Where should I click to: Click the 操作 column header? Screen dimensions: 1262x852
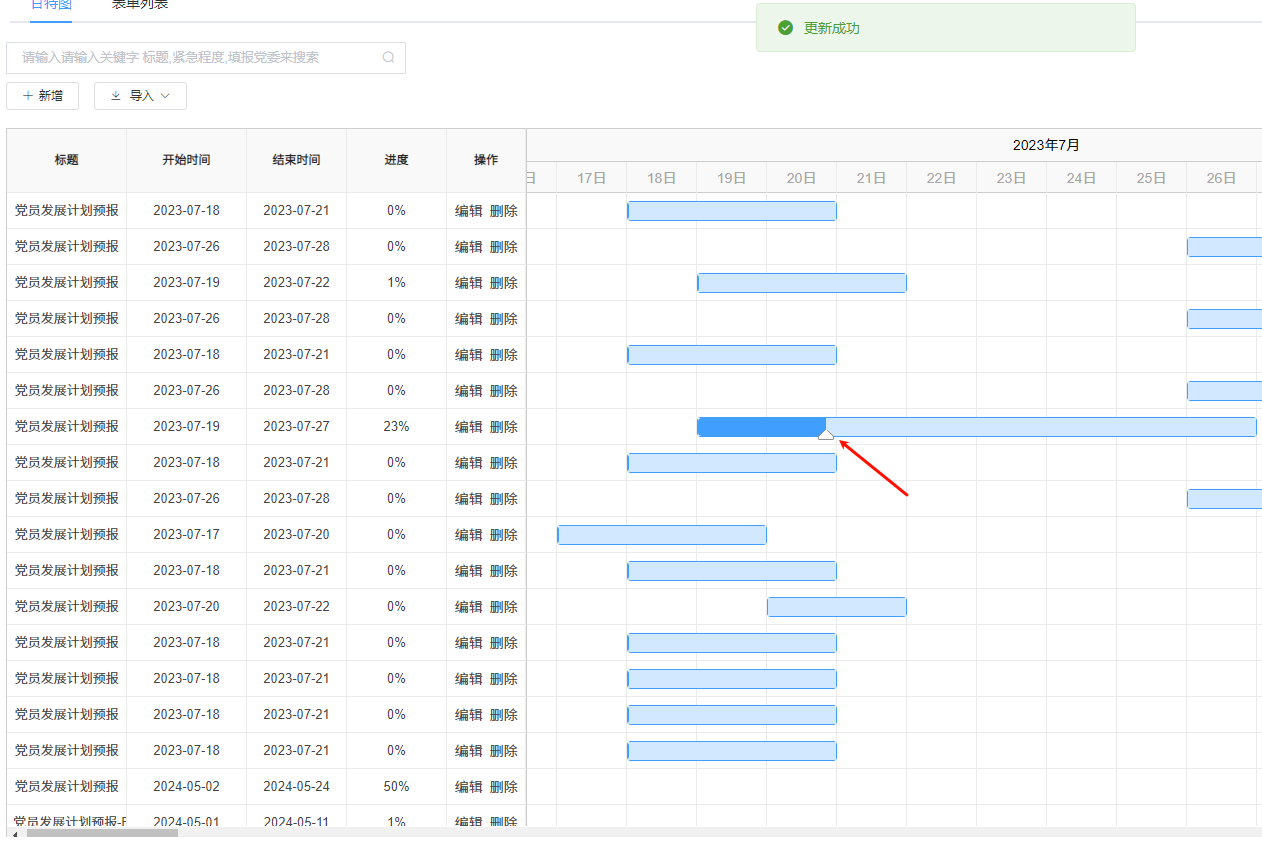(486, 160)
